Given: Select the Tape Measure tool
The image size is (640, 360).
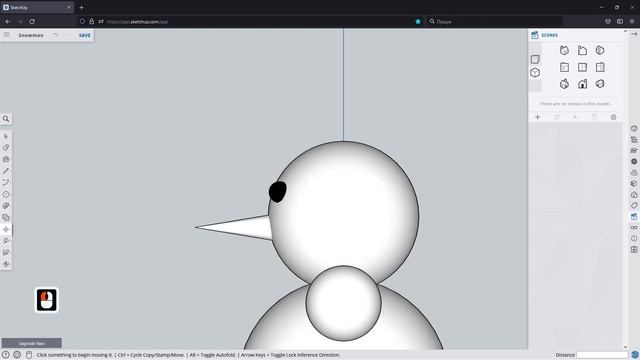Looking at the screenshot, I should 6,241.
